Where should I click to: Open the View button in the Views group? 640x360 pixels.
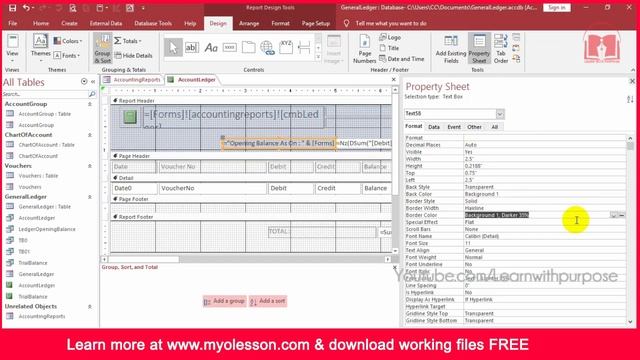pos(12,49)
